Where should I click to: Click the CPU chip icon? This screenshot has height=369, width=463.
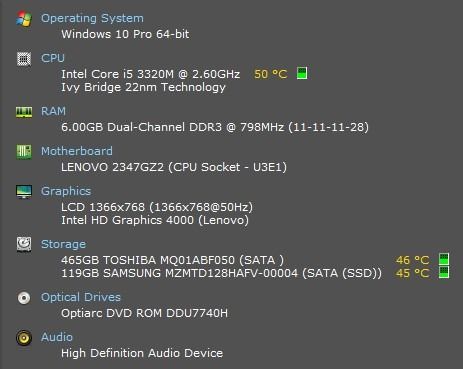point(24,59)
